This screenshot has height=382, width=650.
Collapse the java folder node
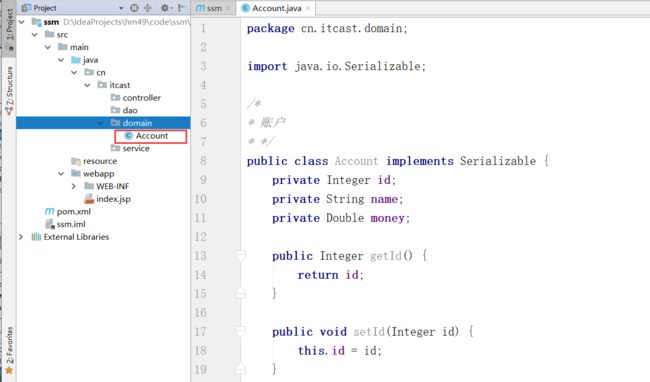pyautogui.click(x=61, y=60)
